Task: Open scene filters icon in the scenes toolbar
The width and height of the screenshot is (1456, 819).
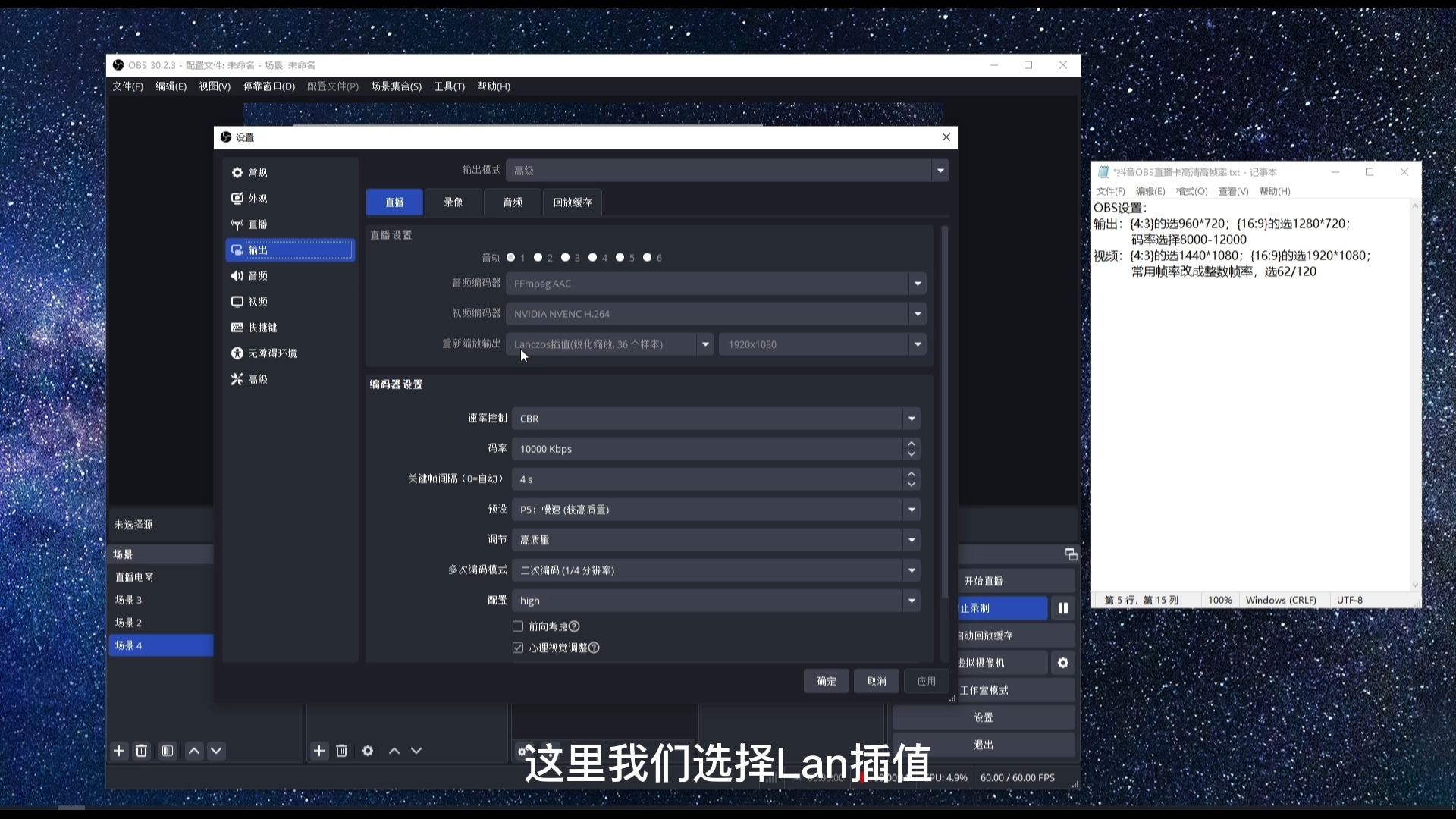Action: click(x=168, y=751)
